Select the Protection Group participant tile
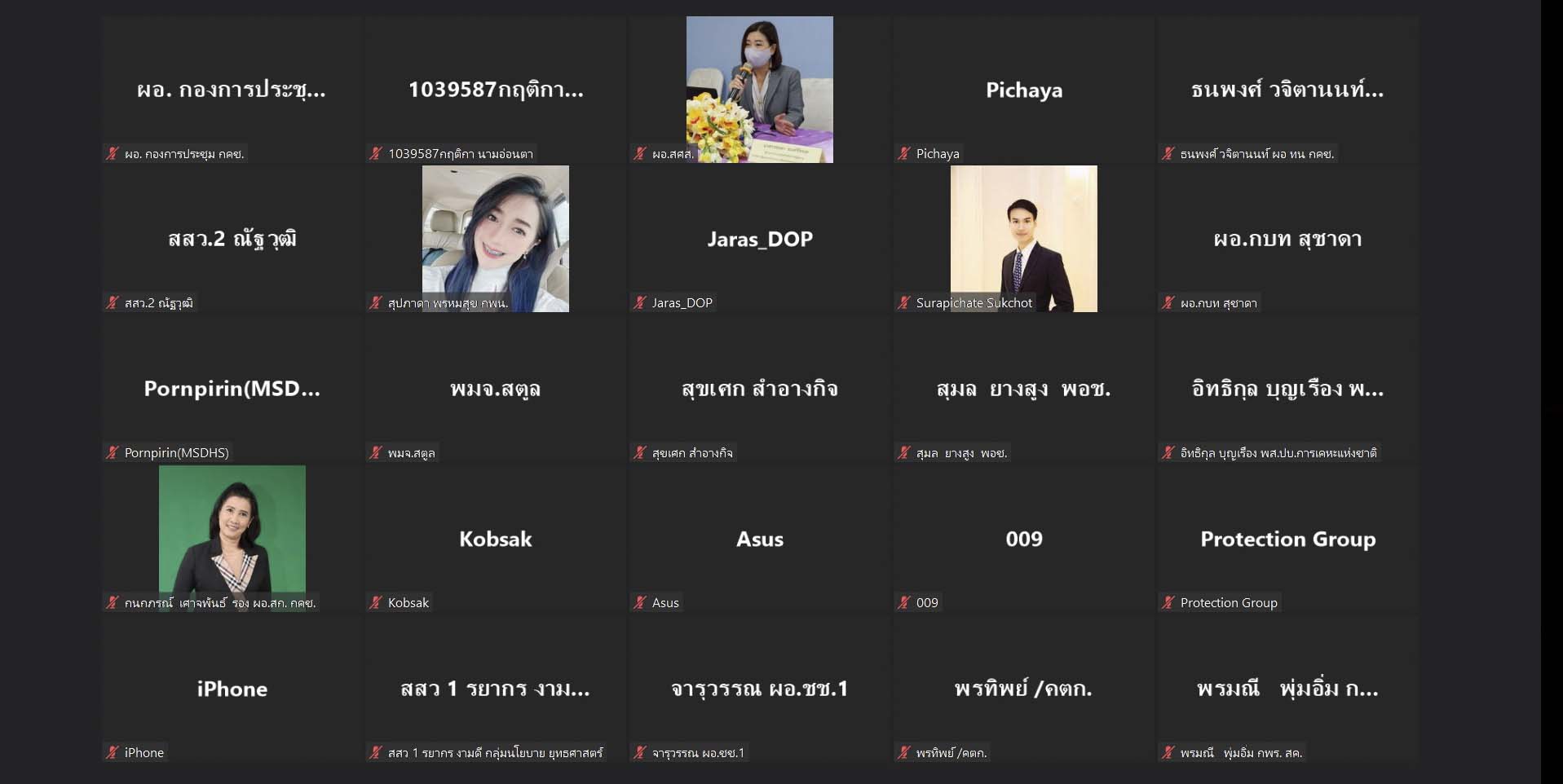The width and height of the screenshot is (1563, 784). [1288, 539]
